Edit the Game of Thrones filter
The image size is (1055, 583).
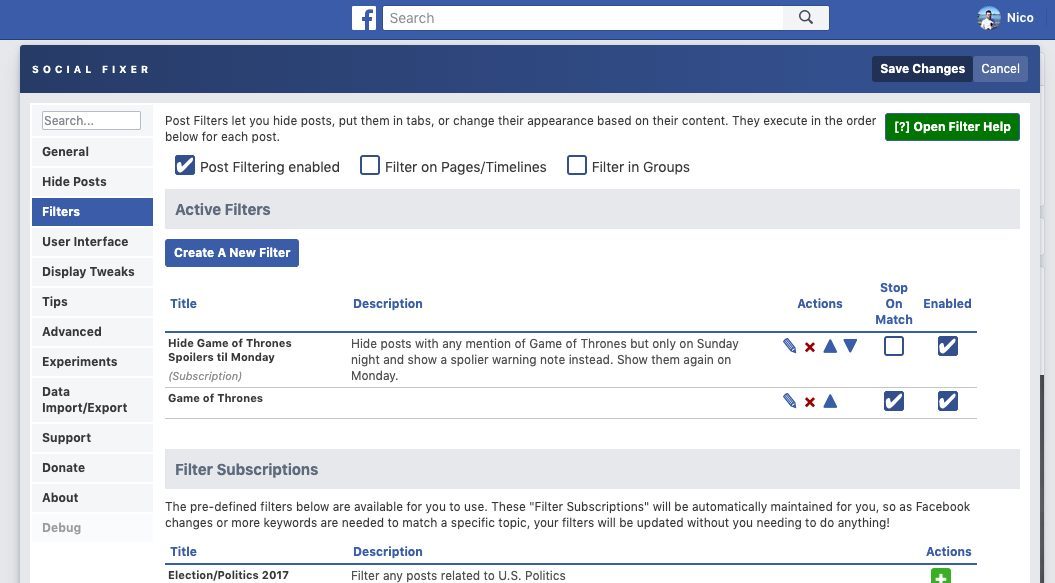(x=790, y=401)
